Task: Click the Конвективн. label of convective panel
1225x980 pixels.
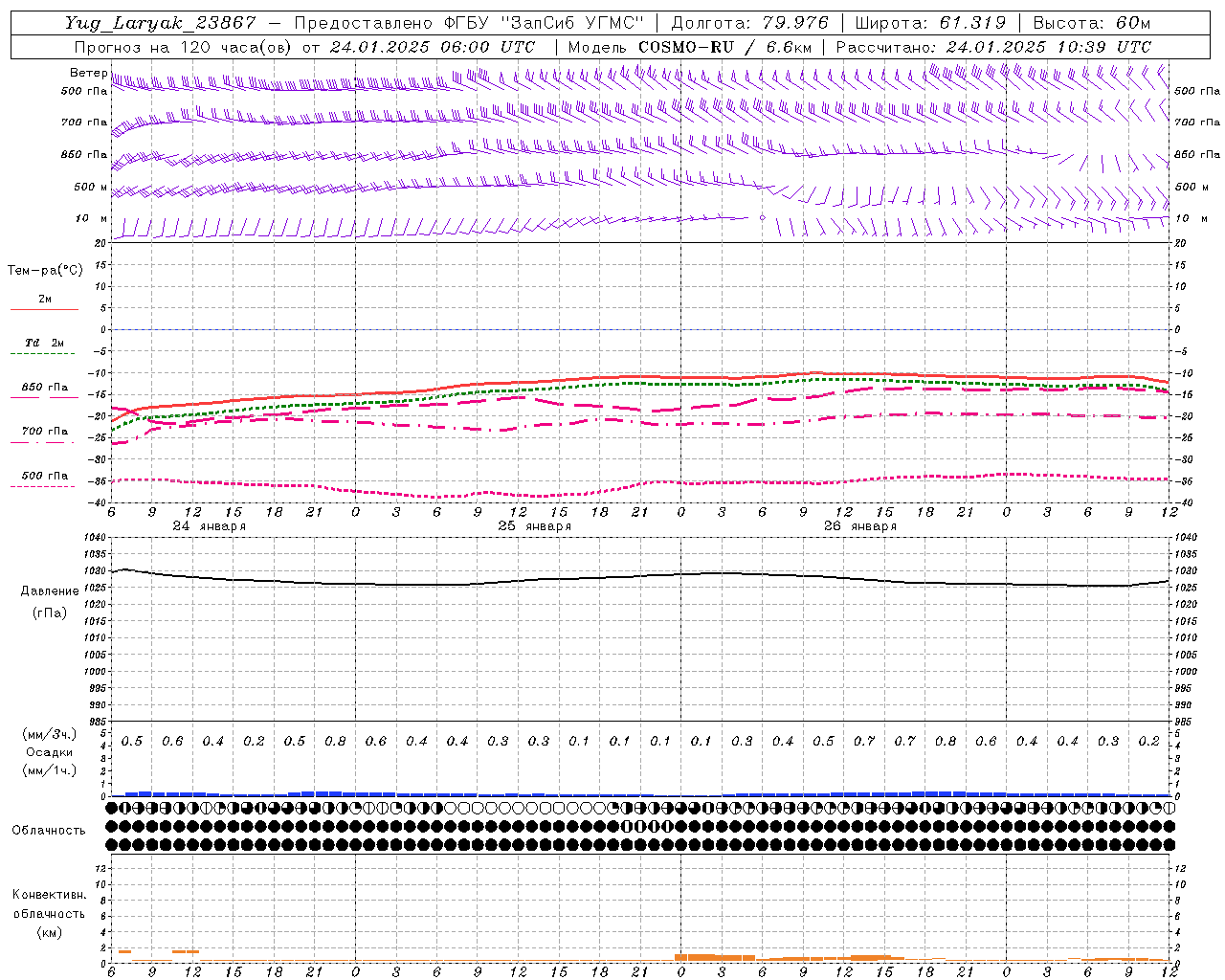Action: [49, 895]
